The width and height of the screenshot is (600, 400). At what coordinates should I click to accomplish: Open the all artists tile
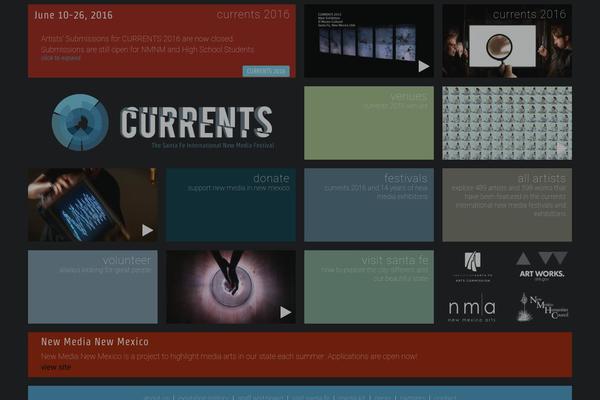507,205
